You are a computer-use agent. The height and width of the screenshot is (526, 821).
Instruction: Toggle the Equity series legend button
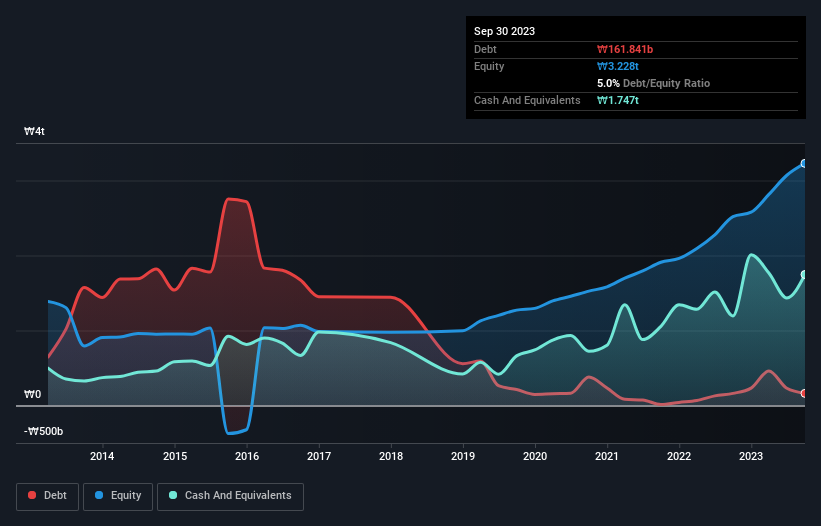click(x=118, y=496)
